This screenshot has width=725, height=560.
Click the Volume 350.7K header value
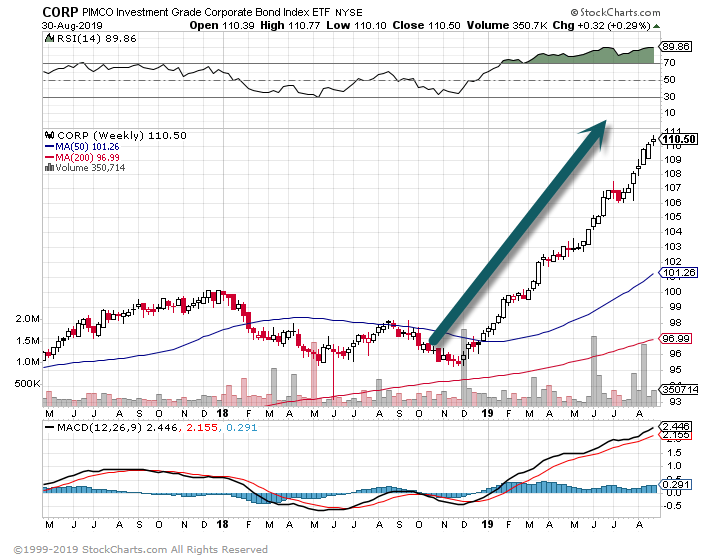[506, 25]
